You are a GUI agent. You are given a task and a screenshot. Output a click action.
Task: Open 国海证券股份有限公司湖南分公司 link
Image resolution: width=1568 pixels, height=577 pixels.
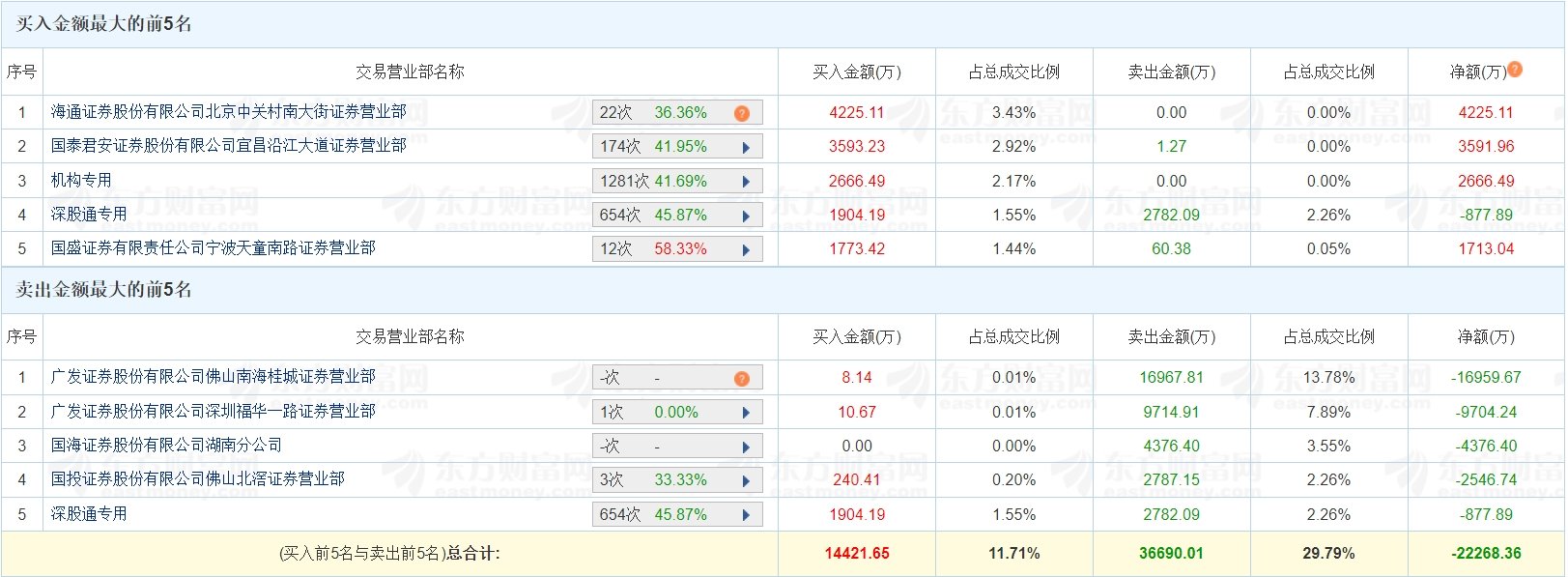(166, 446)
